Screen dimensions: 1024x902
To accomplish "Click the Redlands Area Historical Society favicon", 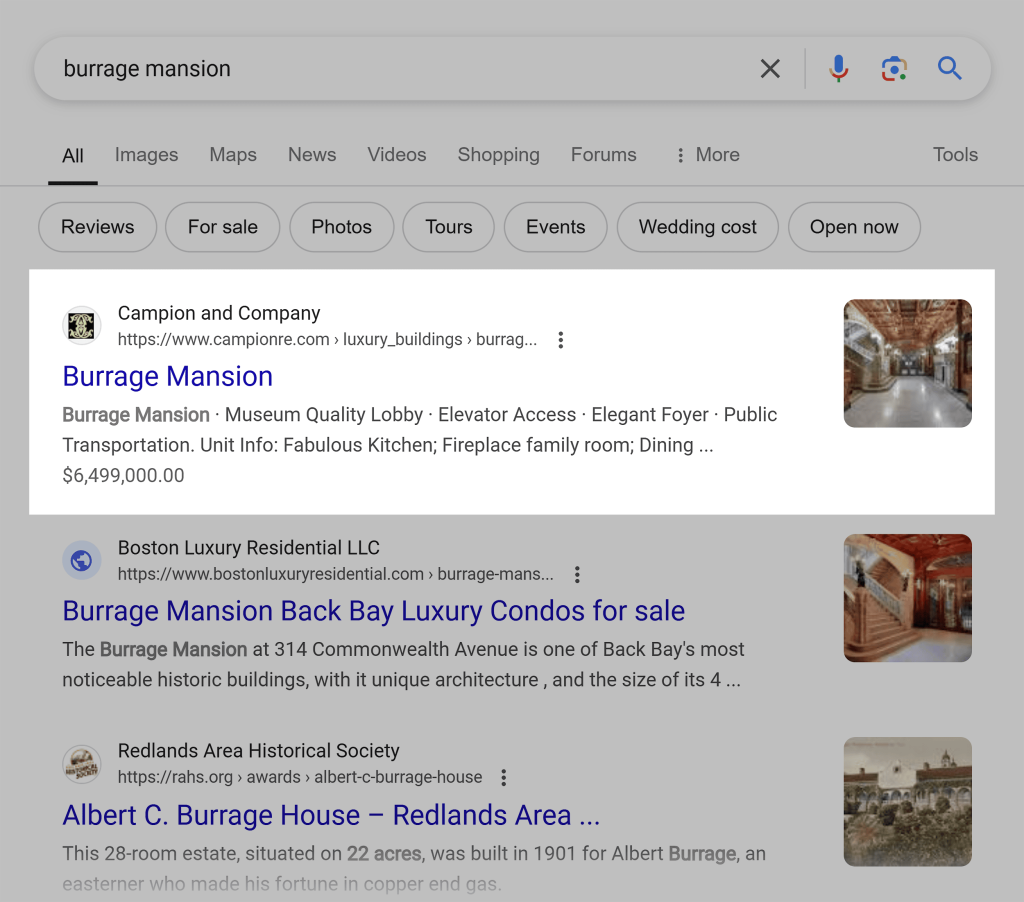I will pos(82,764).
